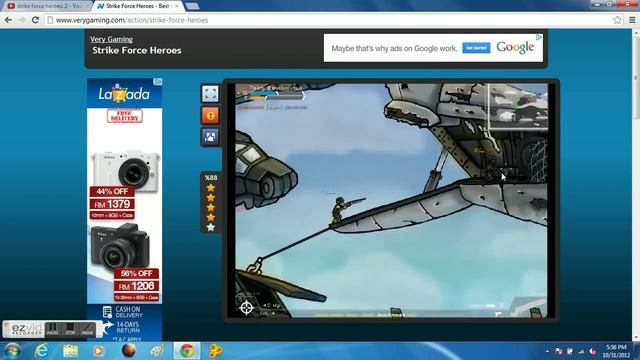Click the black Nikon camera ad image
Image resolution: width=640 pixels, height=360 pixels.
119,247
